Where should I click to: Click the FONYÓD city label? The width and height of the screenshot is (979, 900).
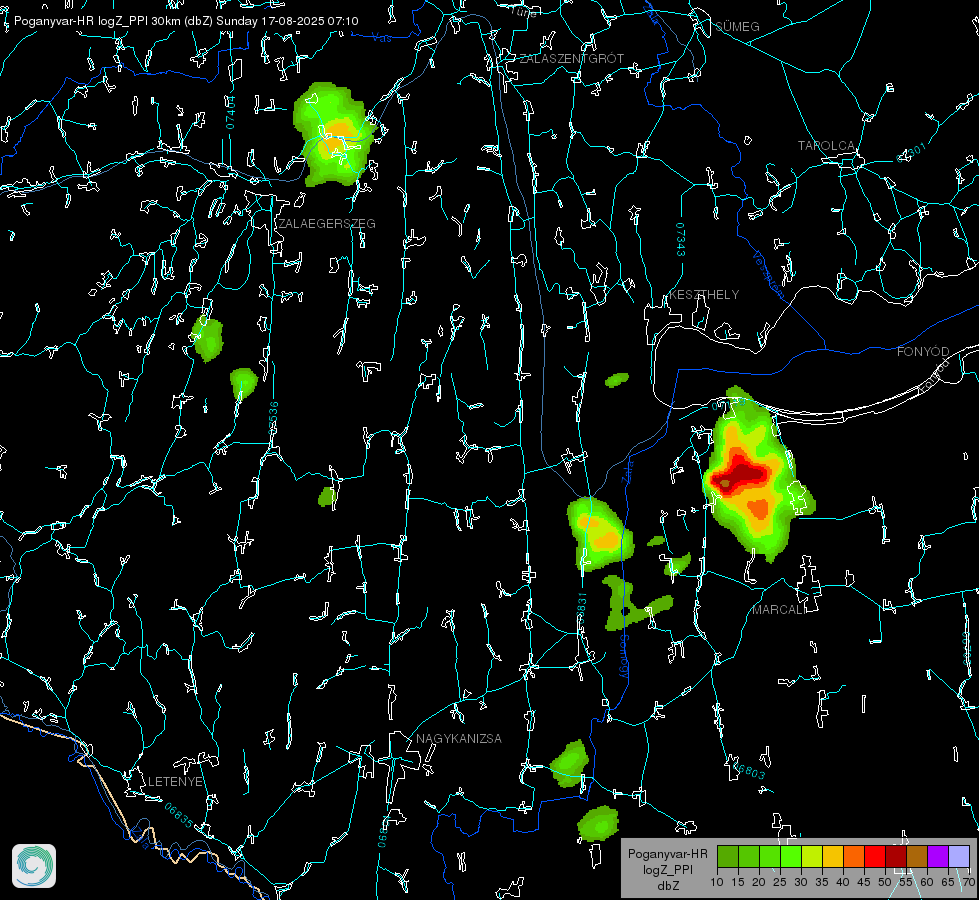(x=923, y=352)
